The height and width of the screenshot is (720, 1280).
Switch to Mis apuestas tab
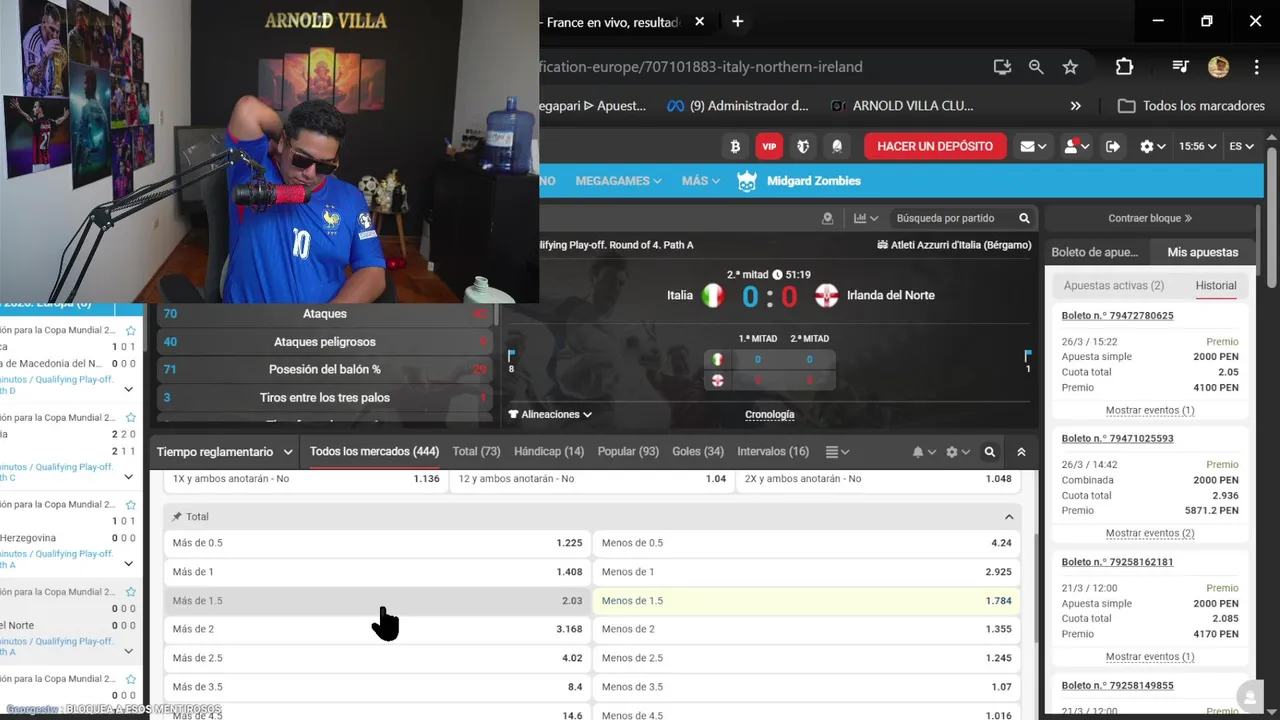1202,252
